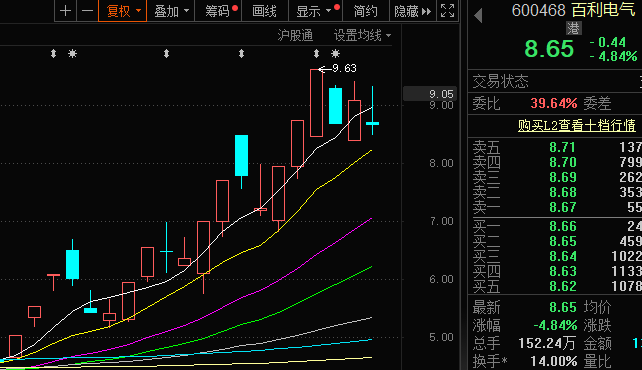The height and width of the screenshot is (370, 642).
Task: Toggle 简约 simple display mode
Action: (365, 11)
